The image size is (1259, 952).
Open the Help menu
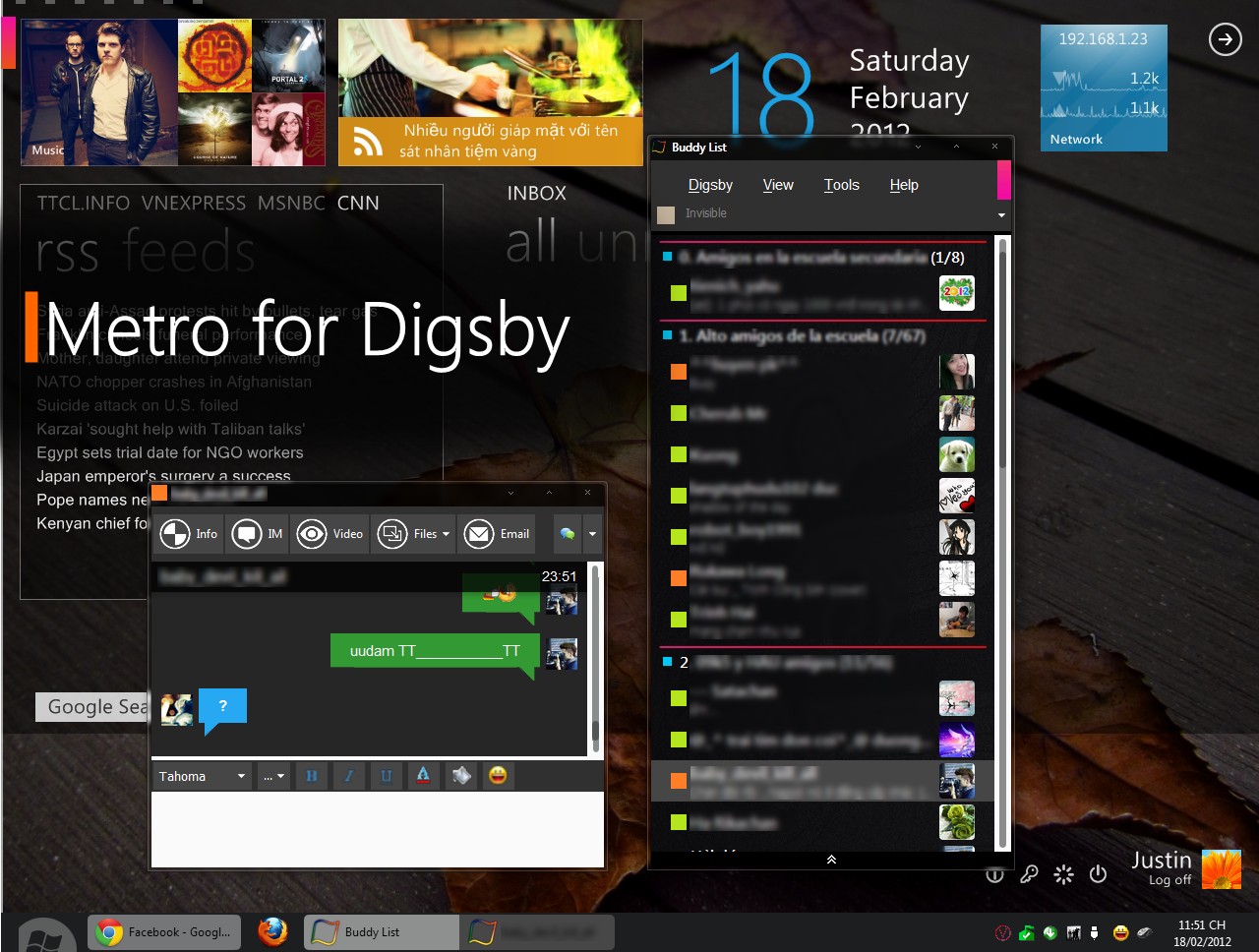point(904,185)
